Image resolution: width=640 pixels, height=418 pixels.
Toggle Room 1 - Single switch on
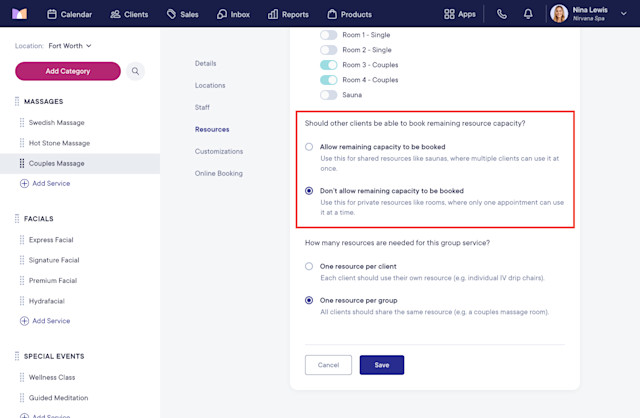[329, 35]
